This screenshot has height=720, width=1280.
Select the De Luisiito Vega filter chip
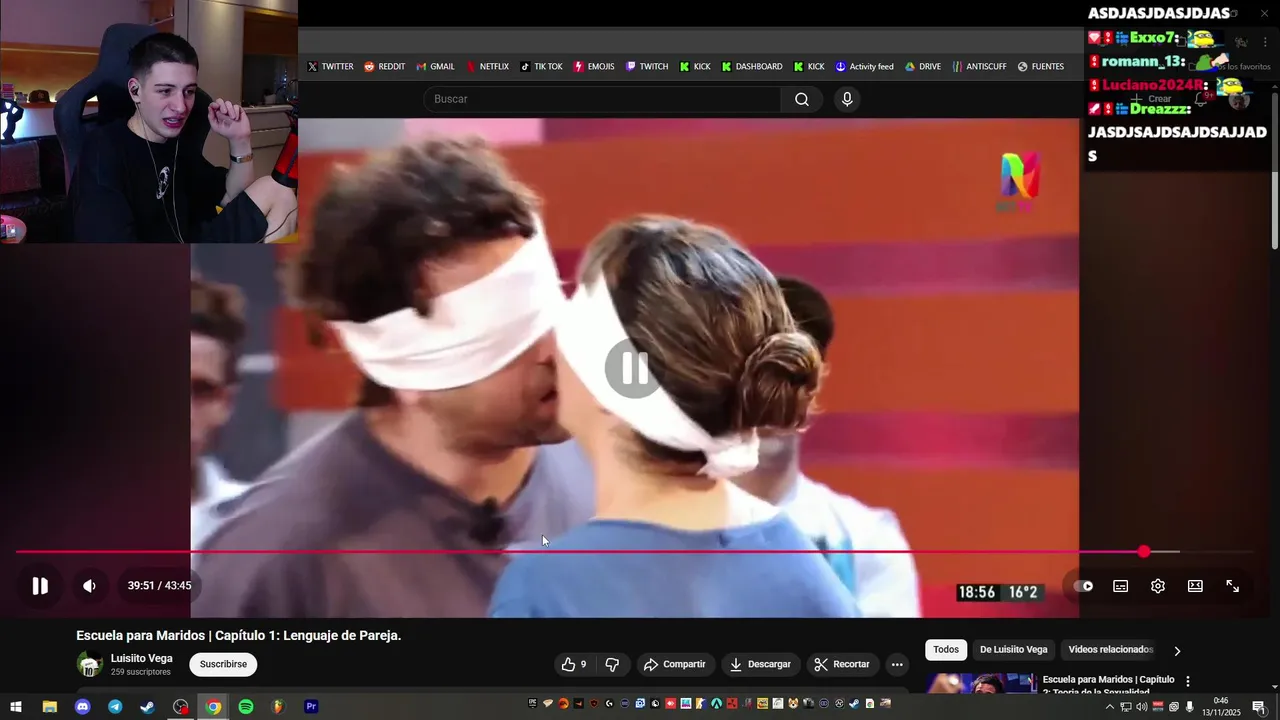click(1013, 650)
